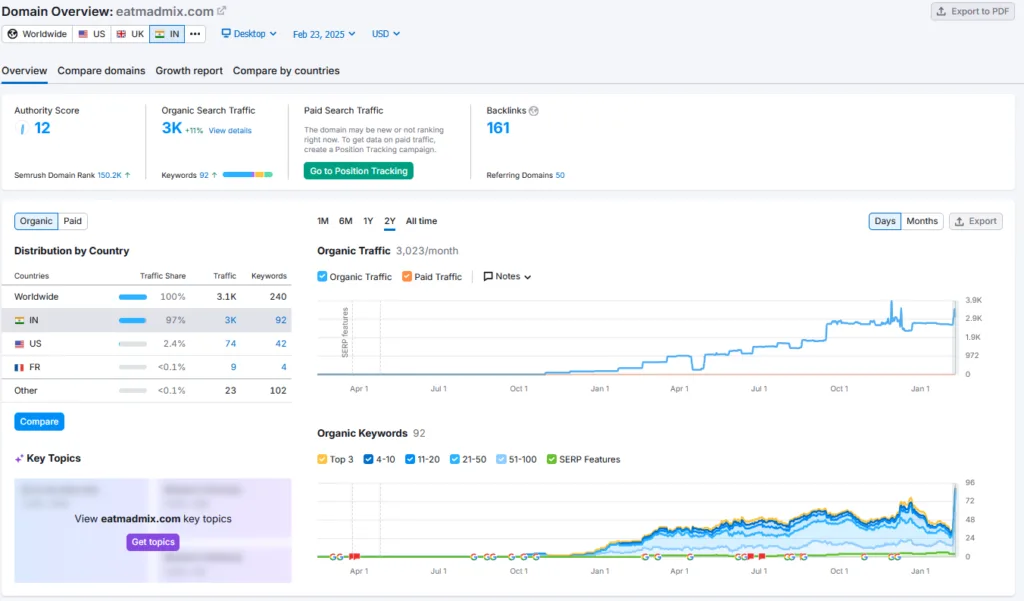Open the Overview tab
Image resolution: width=1024 pixels, height=601 pixels.
tap(24, 71)
